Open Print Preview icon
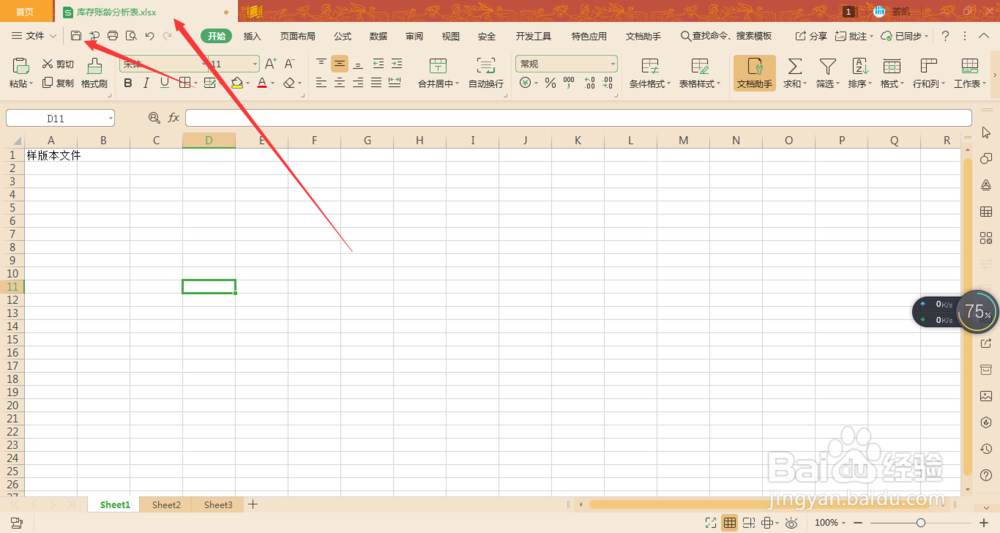Viewport: 1000px width, 533px height. (131, 36)
